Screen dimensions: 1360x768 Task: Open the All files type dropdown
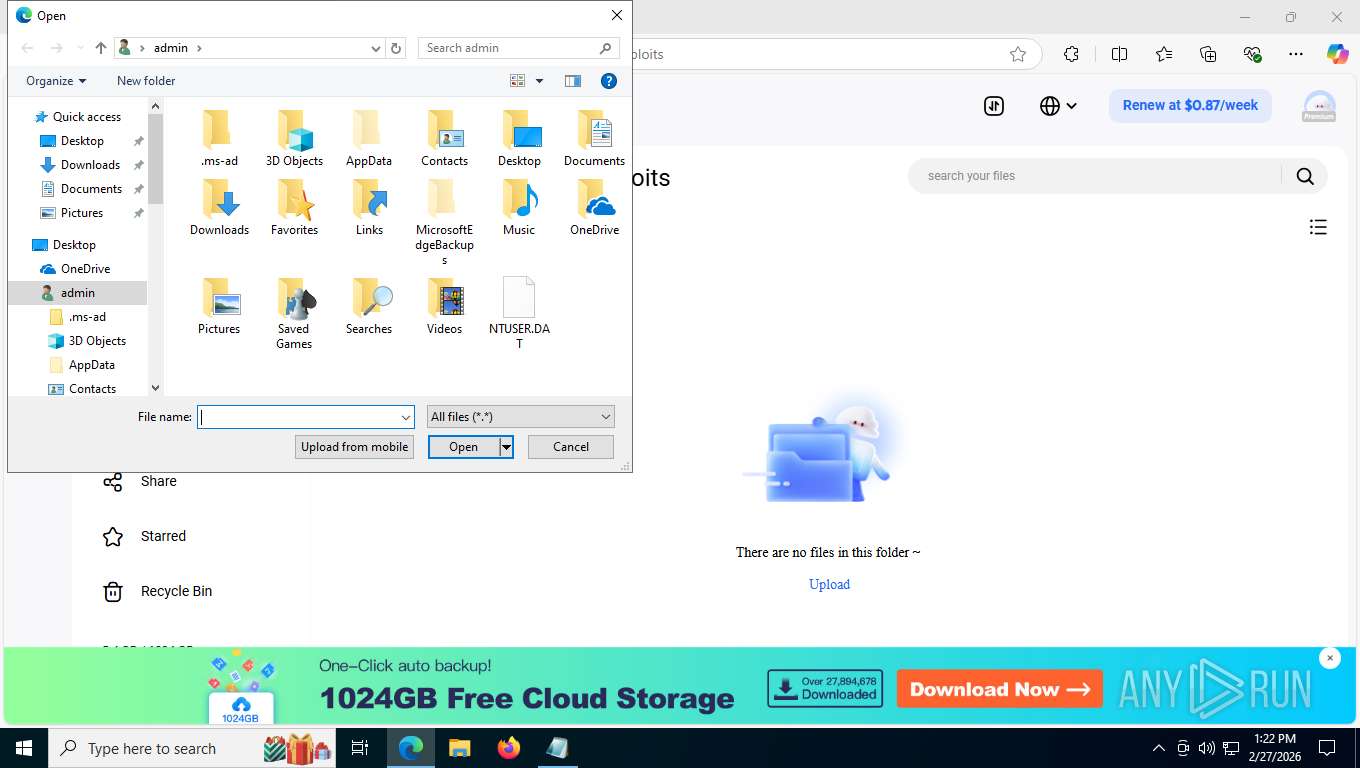pos(520,417)
